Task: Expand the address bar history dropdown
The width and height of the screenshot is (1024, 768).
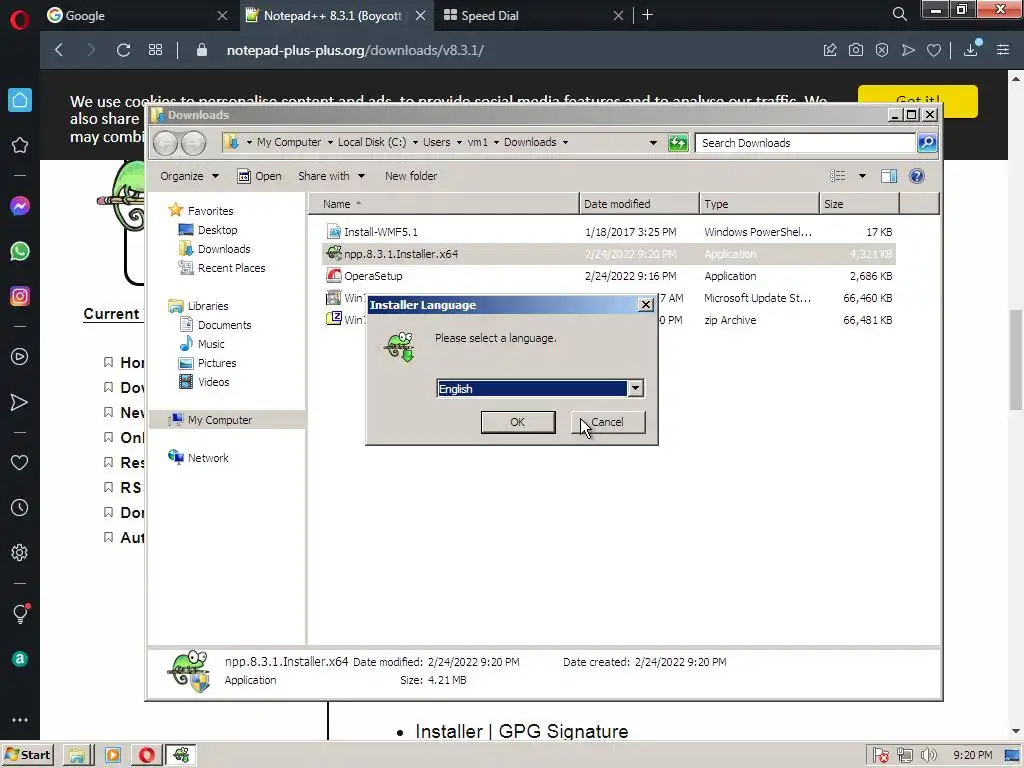Action: click(x=653, y=143)
